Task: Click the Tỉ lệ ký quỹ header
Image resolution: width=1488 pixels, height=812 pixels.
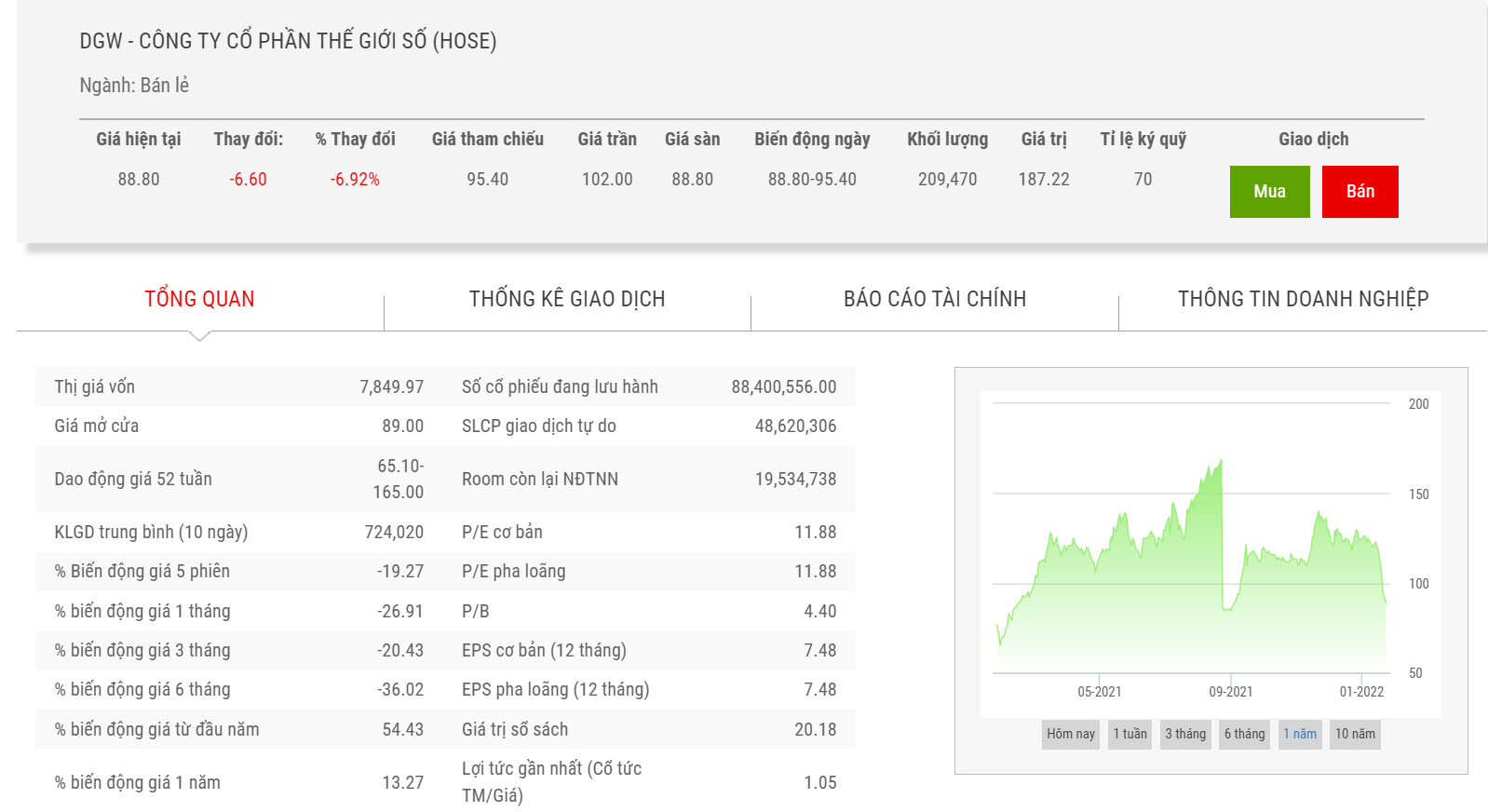Action: pos(1143,140)
